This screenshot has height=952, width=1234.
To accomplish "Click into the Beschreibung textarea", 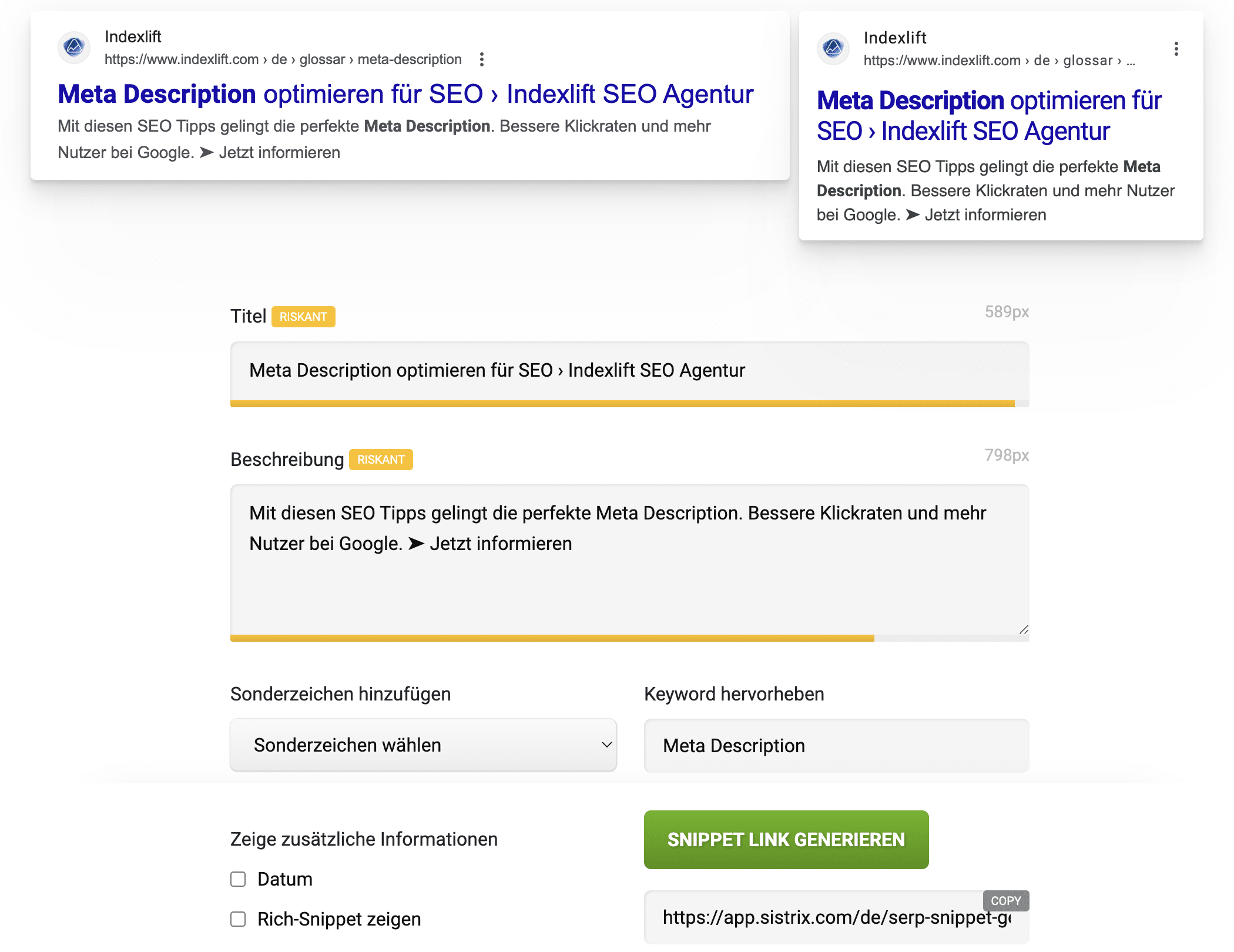I will [629, 559].
